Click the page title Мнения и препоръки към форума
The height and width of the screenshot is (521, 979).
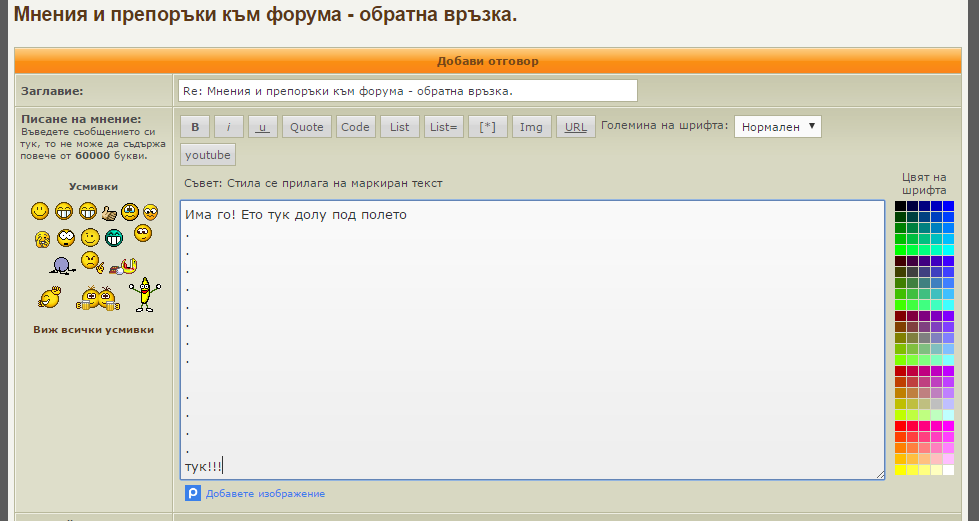click(265, 14)
